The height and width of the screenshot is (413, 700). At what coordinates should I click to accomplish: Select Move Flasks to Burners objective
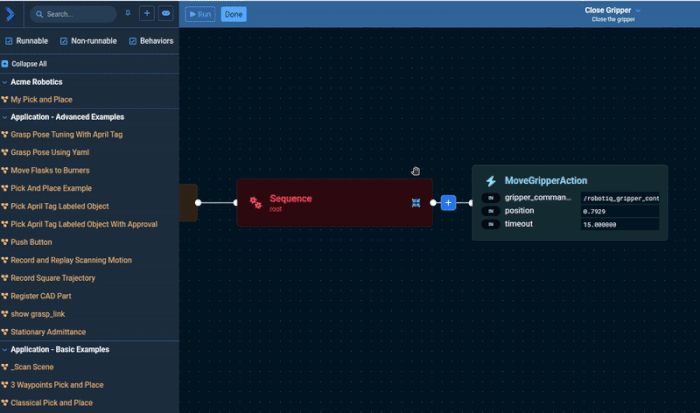pos(52,170)
